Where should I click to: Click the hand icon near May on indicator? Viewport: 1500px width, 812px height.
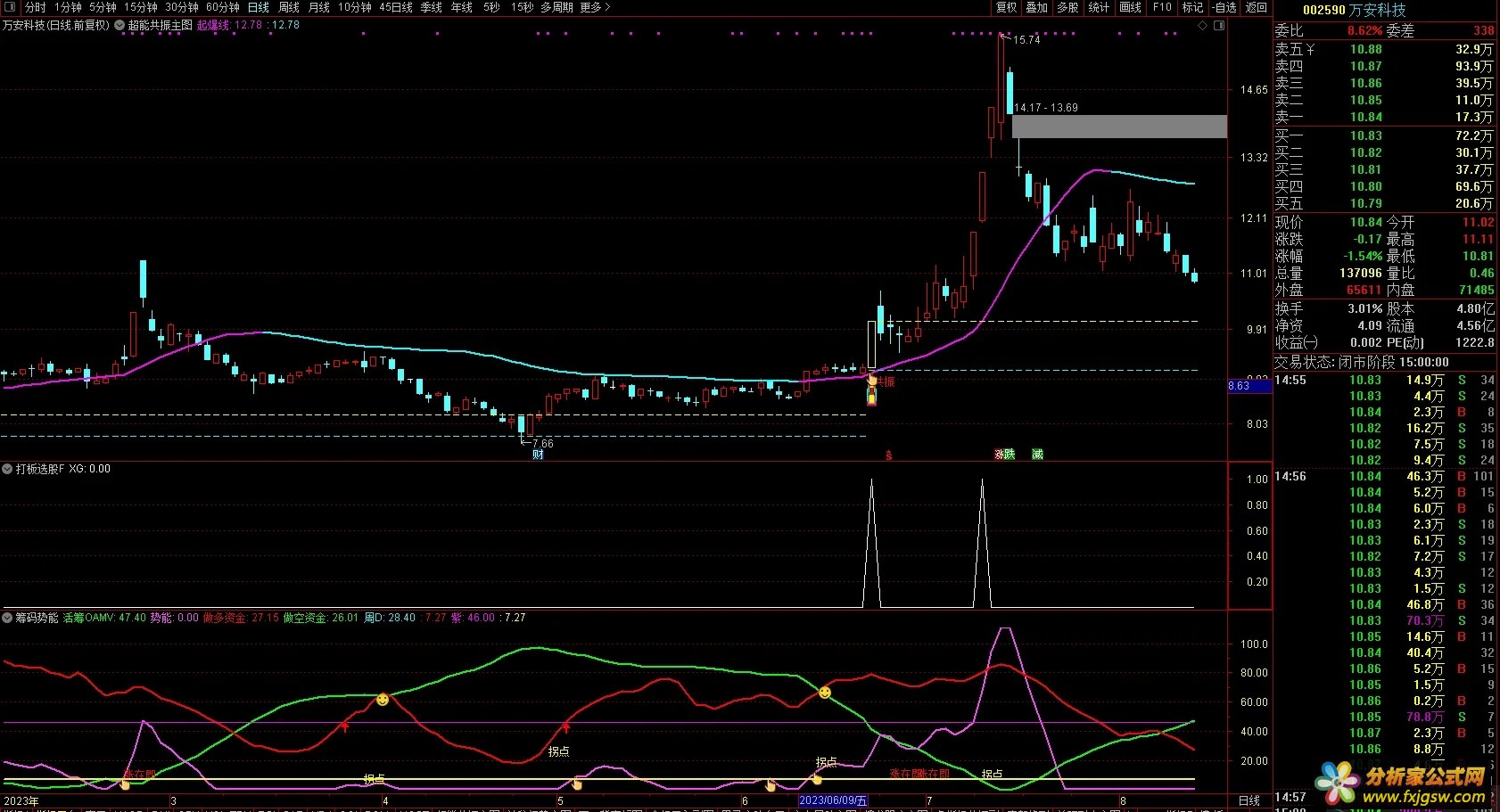point(577,784)
